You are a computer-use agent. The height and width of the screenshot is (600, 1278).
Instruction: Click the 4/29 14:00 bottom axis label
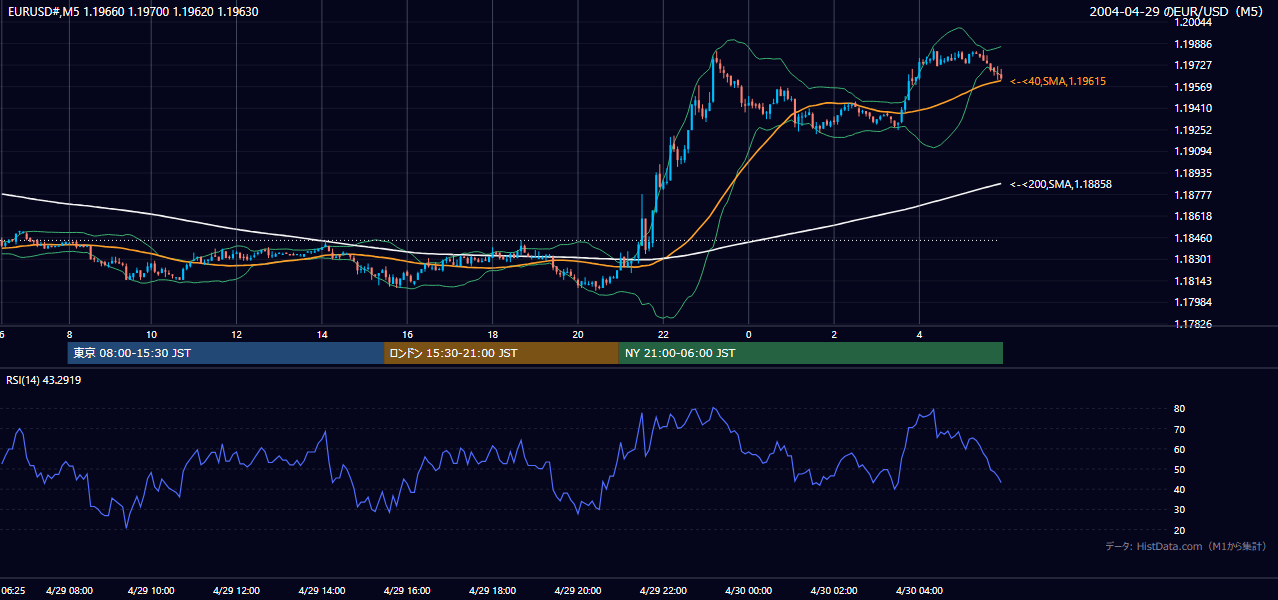point(321,590)
